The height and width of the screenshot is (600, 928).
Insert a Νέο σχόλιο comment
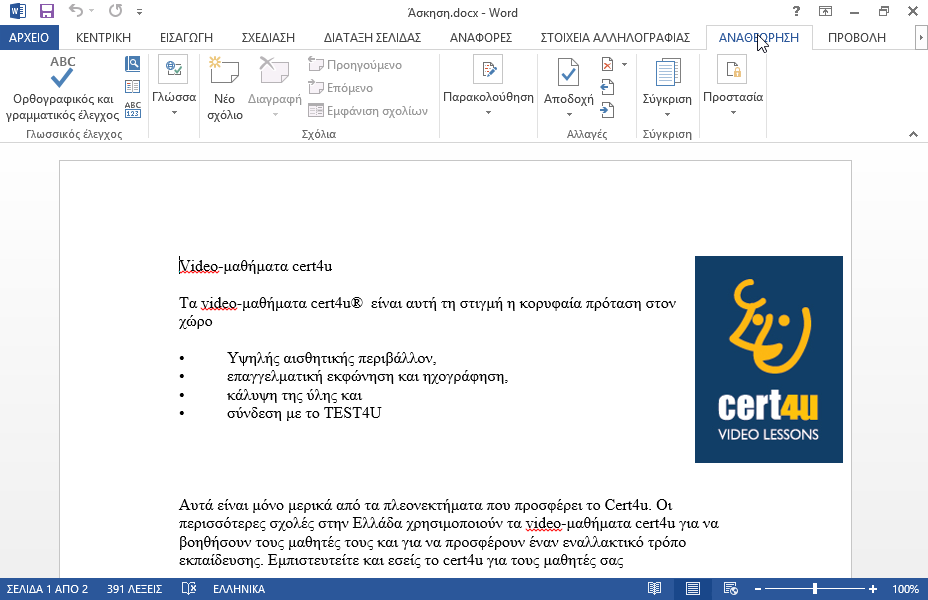click(x=225, y=89)
